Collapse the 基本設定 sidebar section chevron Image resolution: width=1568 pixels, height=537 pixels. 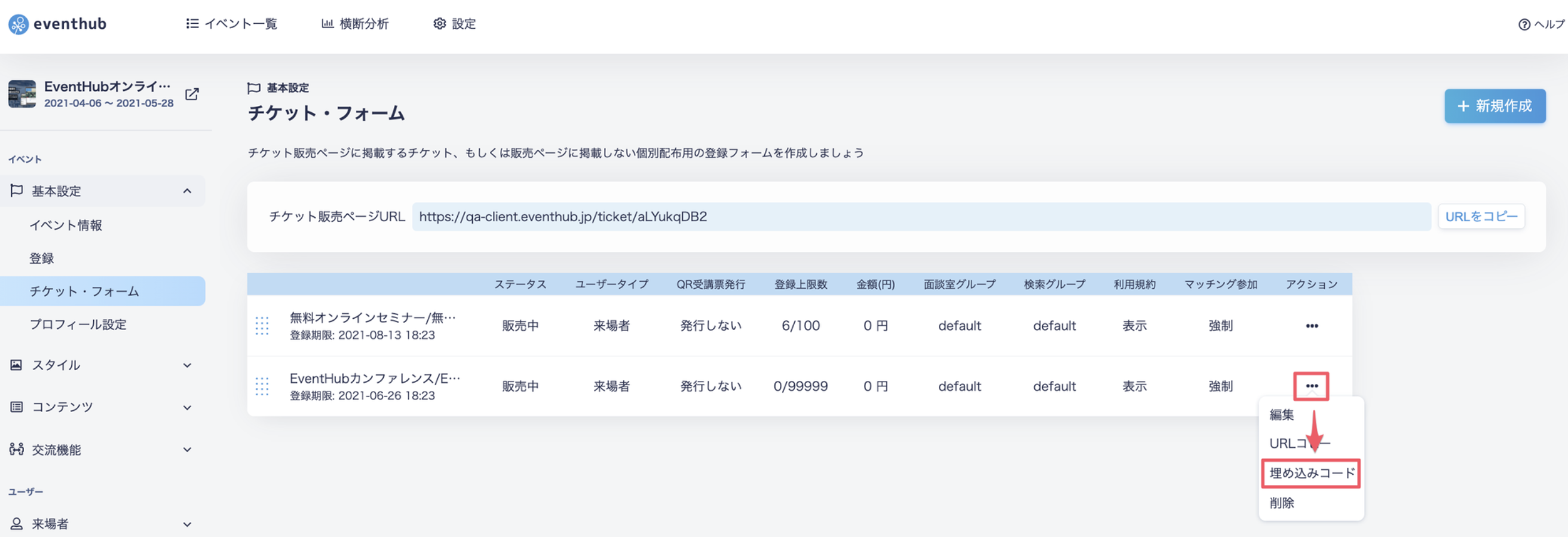click(x=187, y=191)
